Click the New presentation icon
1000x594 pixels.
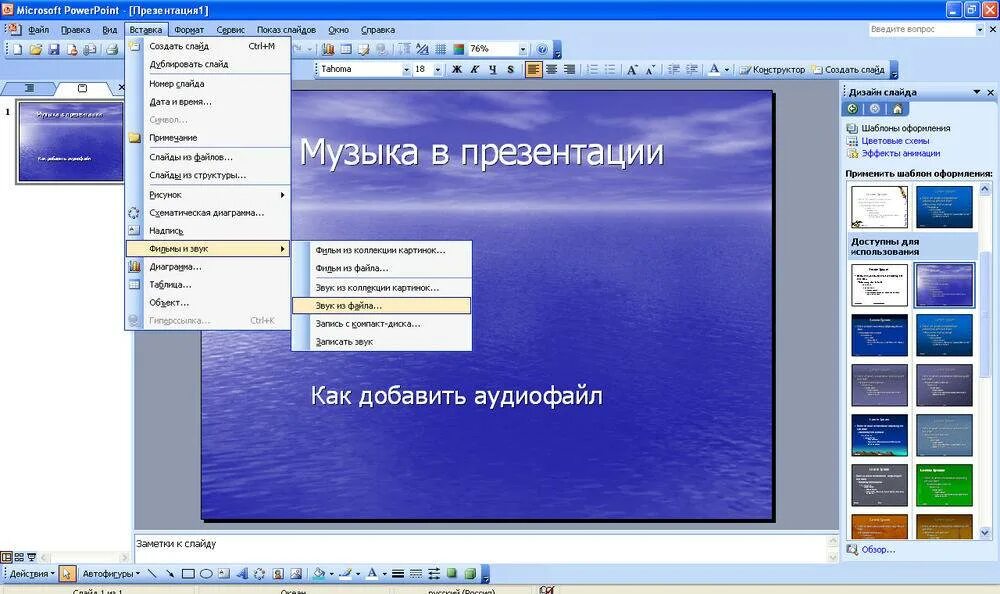(17, 49)
